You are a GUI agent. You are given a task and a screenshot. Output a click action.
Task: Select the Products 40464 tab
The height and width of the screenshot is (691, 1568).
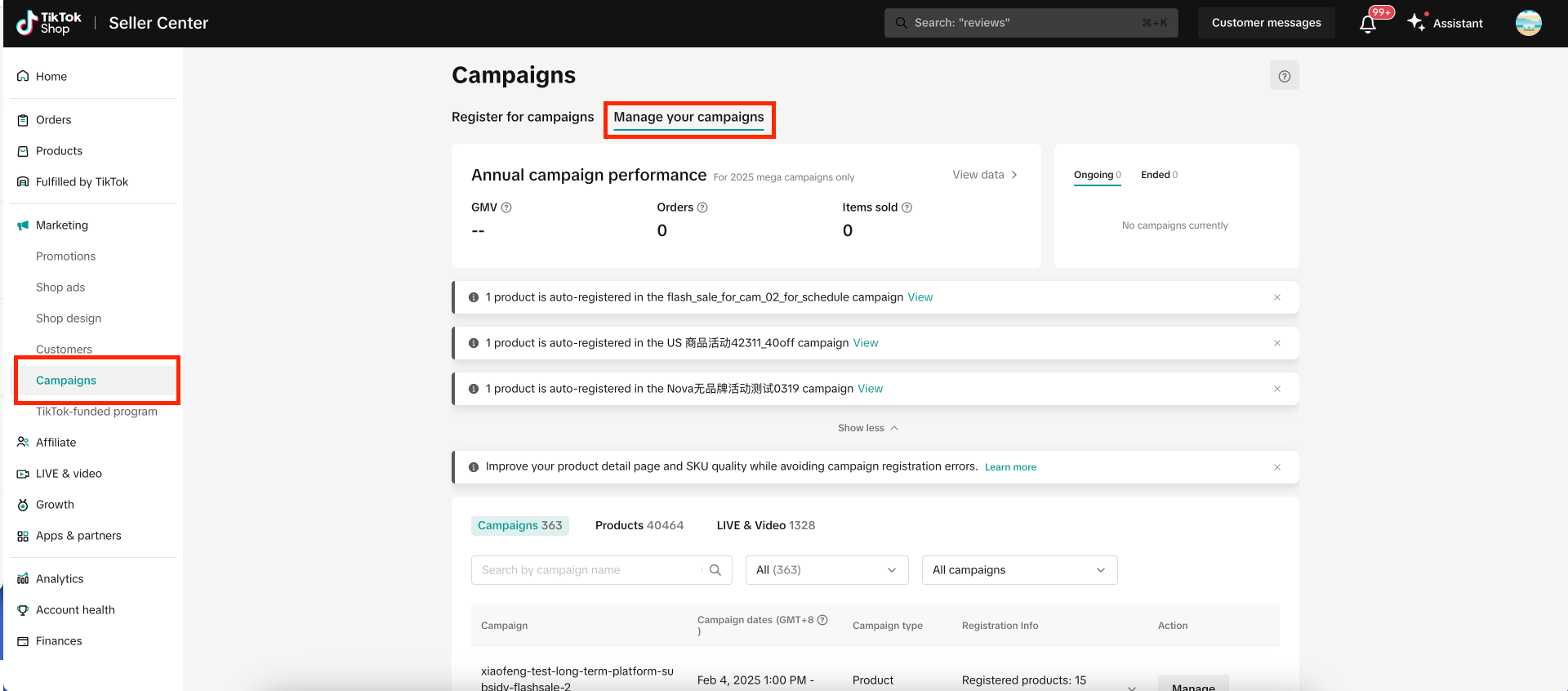pyautogui.click(x=639, y=525)
